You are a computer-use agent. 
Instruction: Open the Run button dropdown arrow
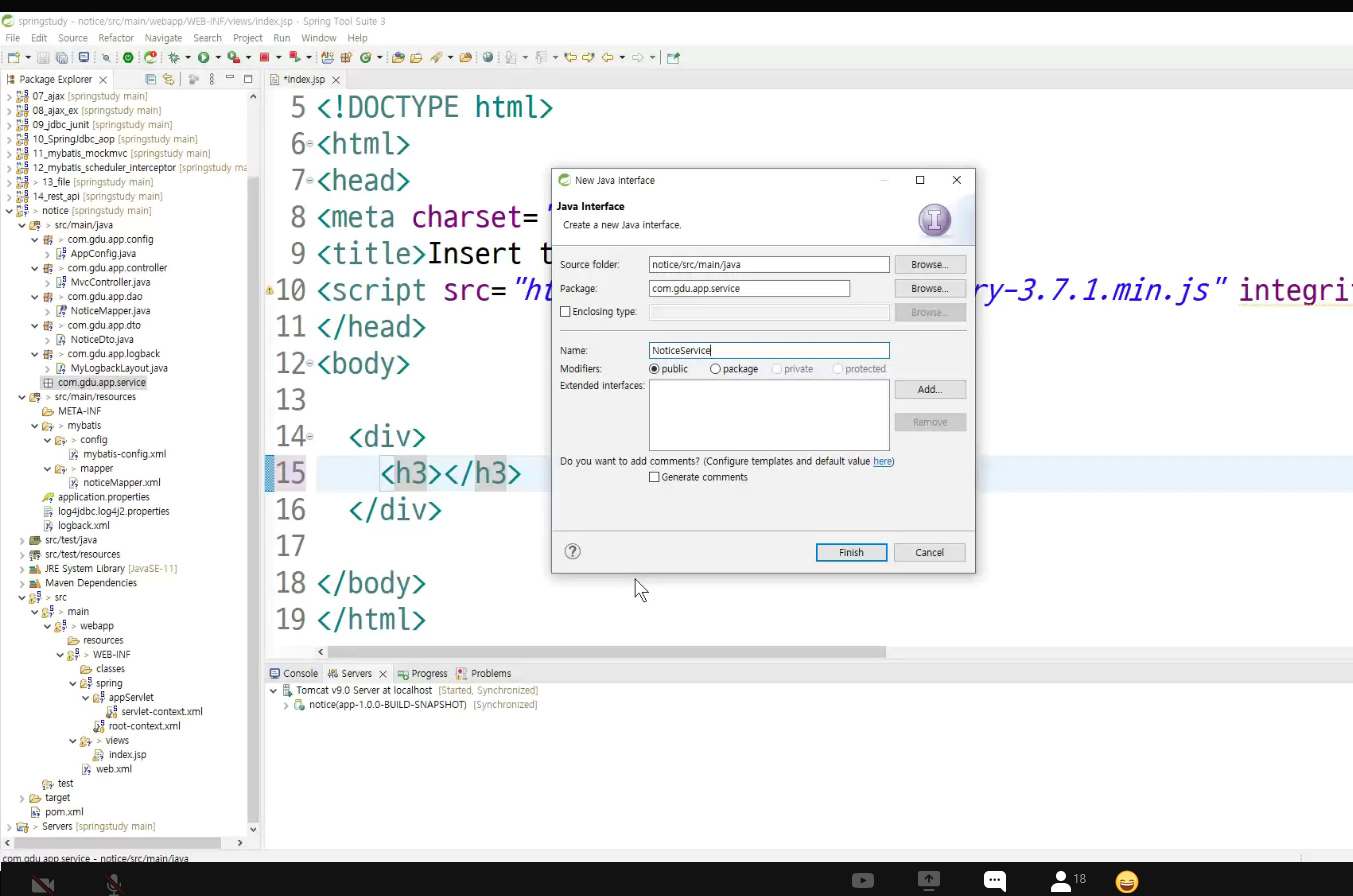(x=218, y=58)
